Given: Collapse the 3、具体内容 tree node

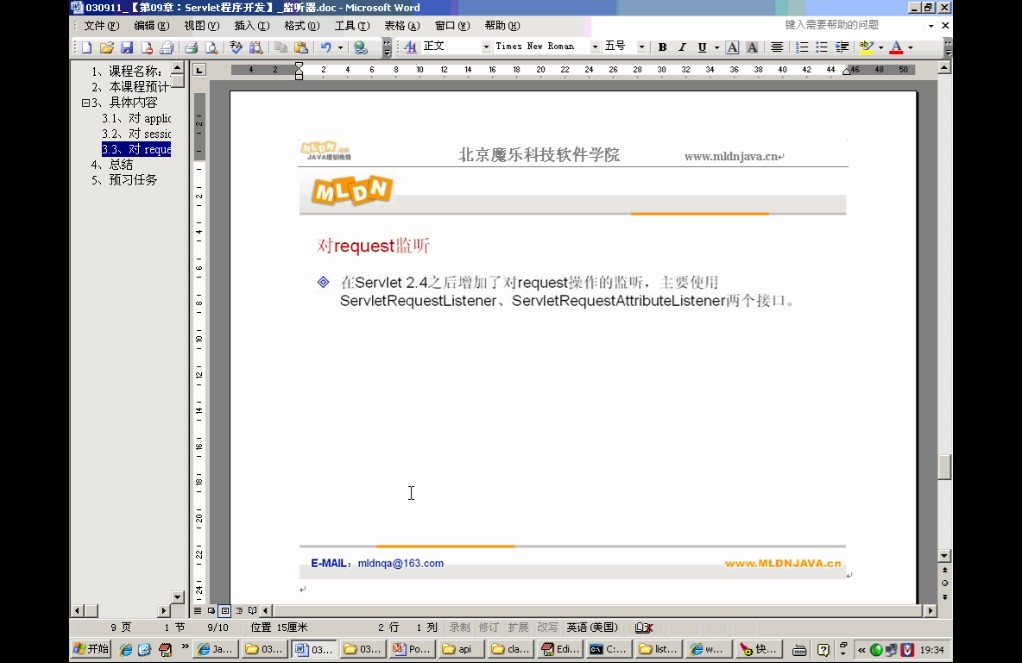Looking at the screenshot, I should [85, 103].
